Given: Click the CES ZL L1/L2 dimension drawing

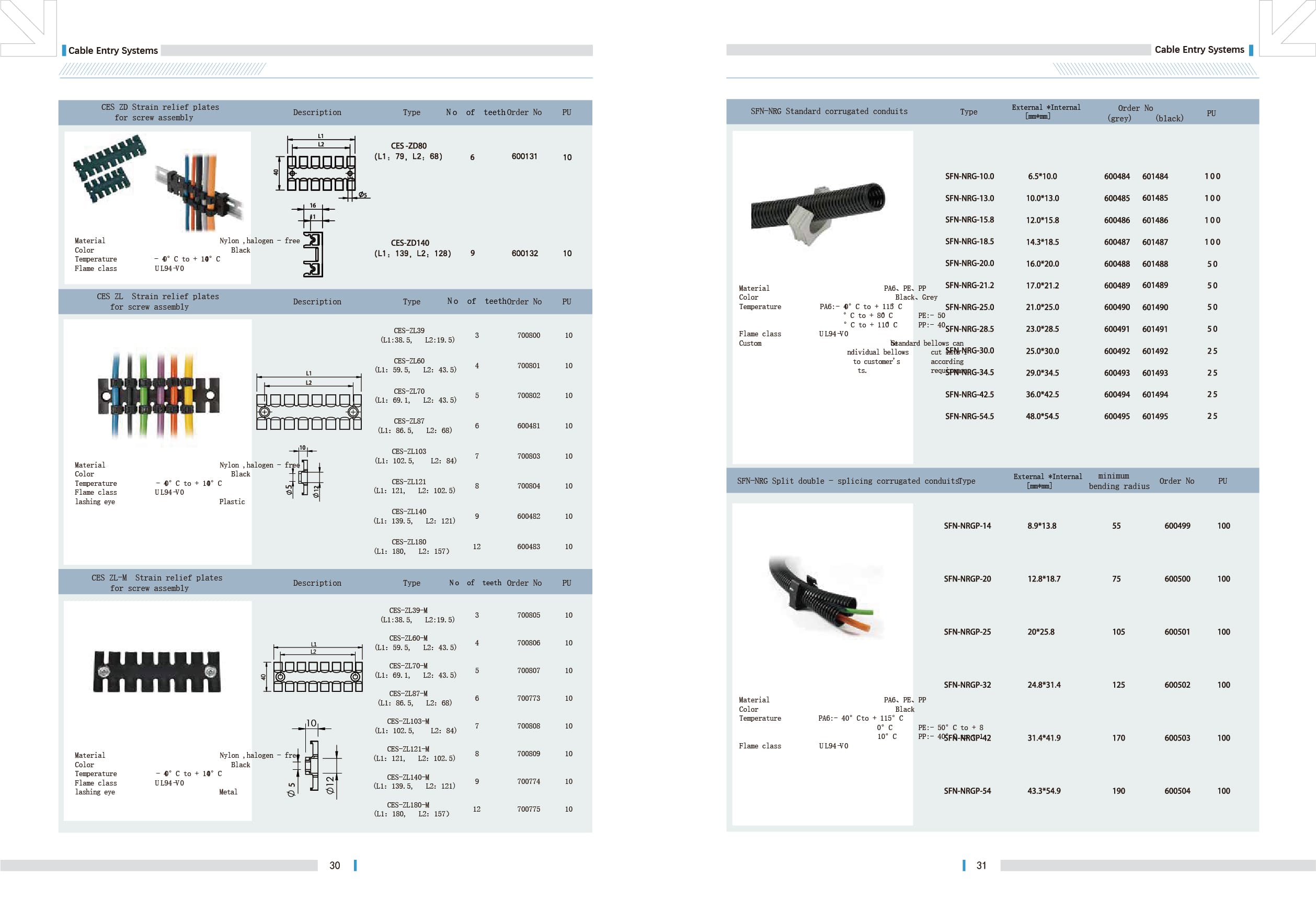Looking at the screenshot, I should point(308,401).
